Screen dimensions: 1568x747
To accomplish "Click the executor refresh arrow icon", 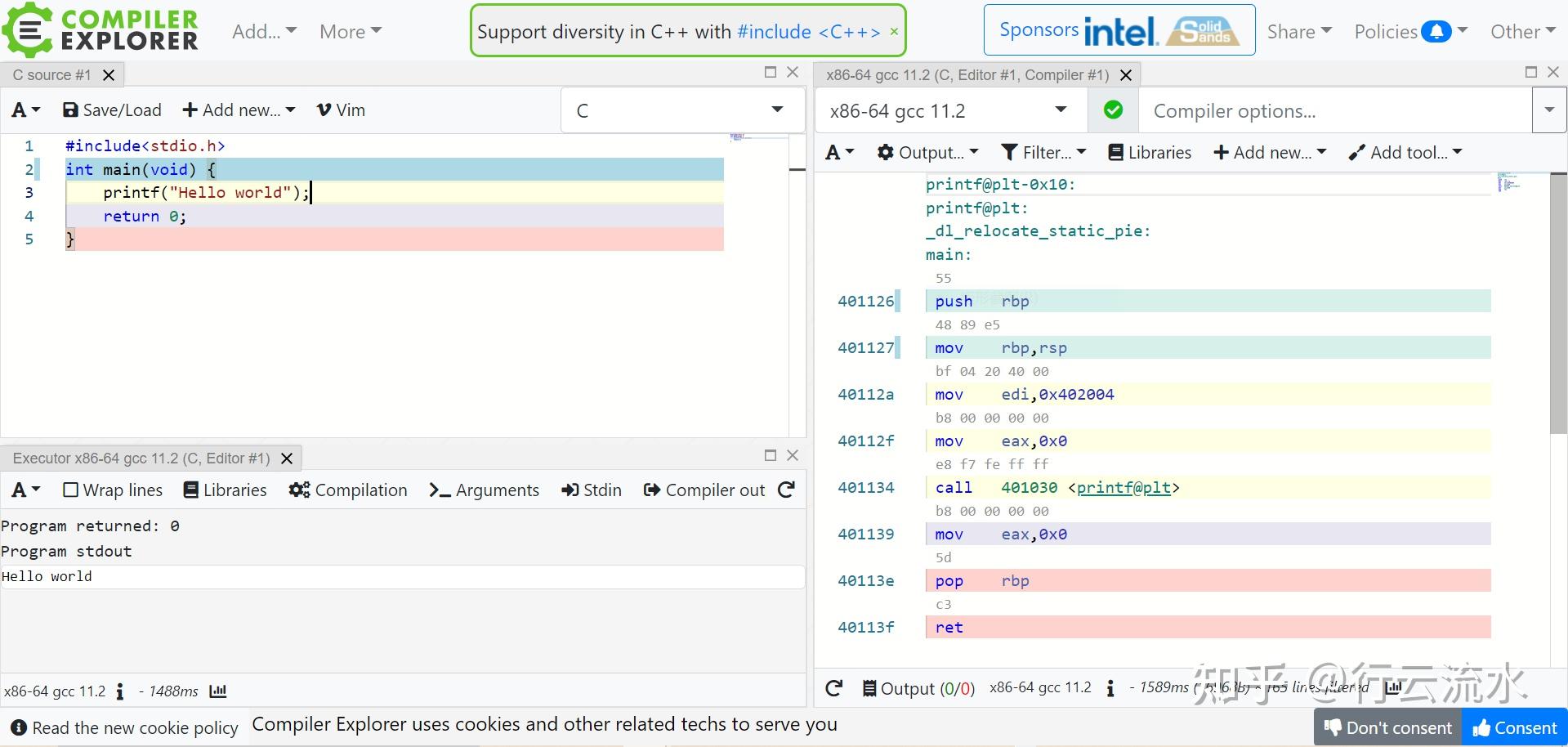I will (786, 490).
